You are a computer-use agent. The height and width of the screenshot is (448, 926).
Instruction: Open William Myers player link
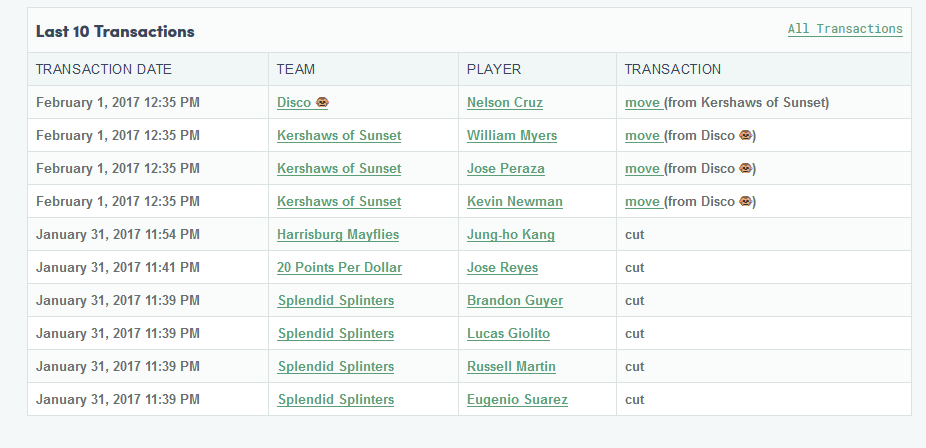pyautogui.click(x=512, y=136)
